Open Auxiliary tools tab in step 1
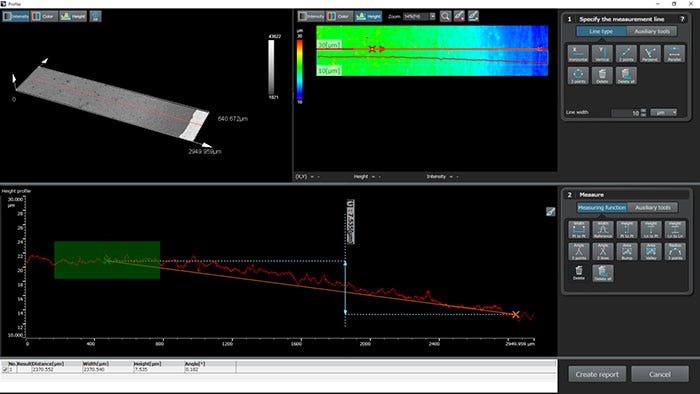This screenshot has width=700, height=394. pos(652,31)
